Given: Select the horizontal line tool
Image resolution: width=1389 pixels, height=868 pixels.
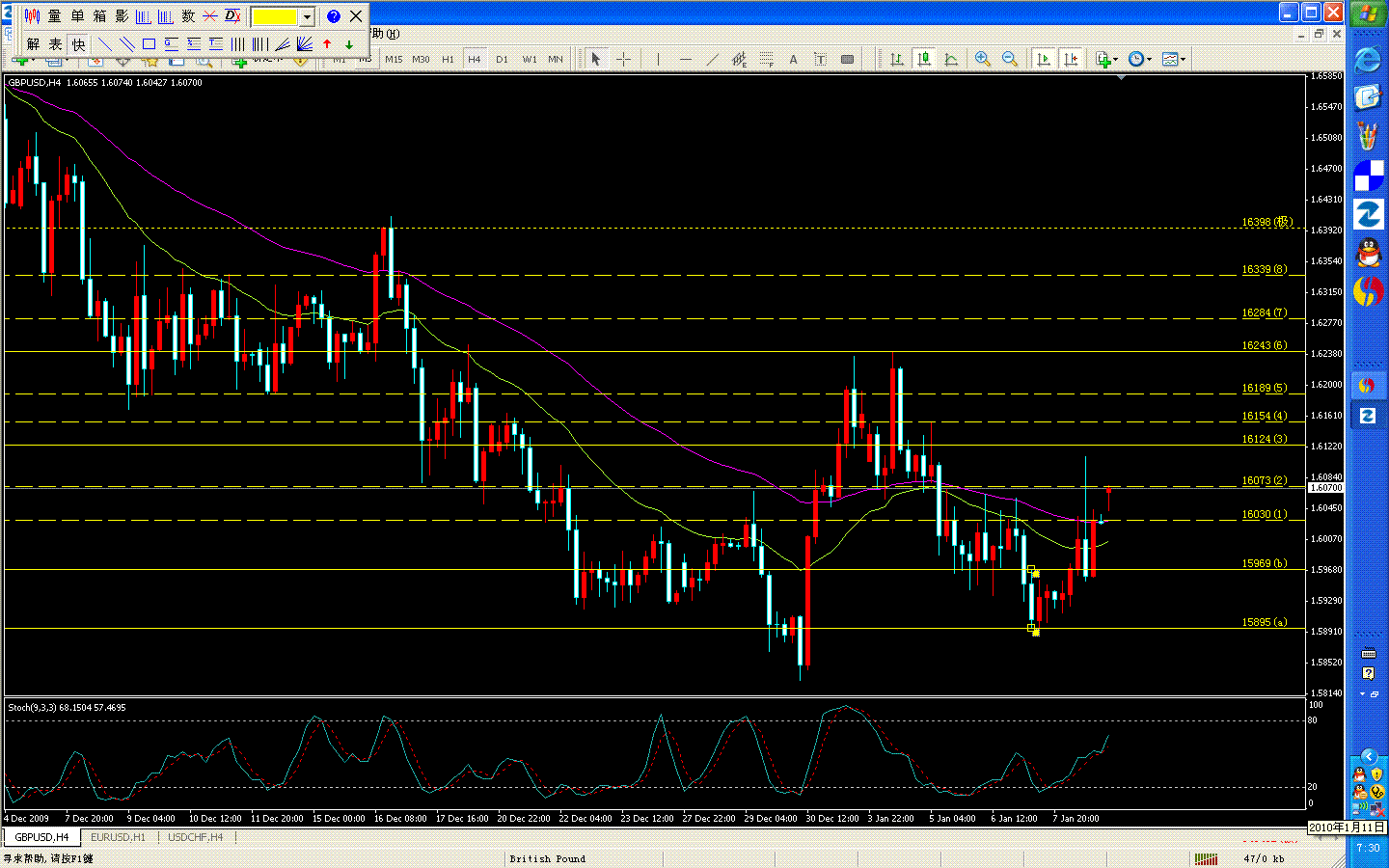Looking at the screenshot, I should click(685, 60).
